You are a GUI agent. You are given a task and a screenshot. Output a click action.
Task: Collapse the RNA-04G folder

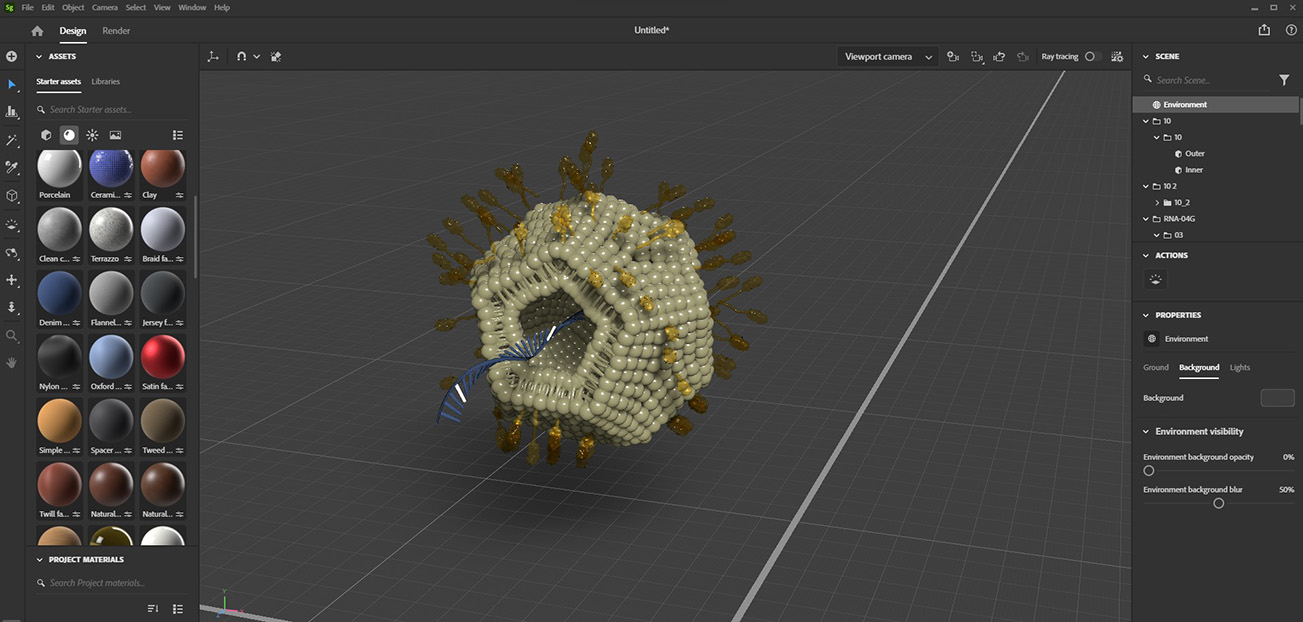(x=1147, y=219)
